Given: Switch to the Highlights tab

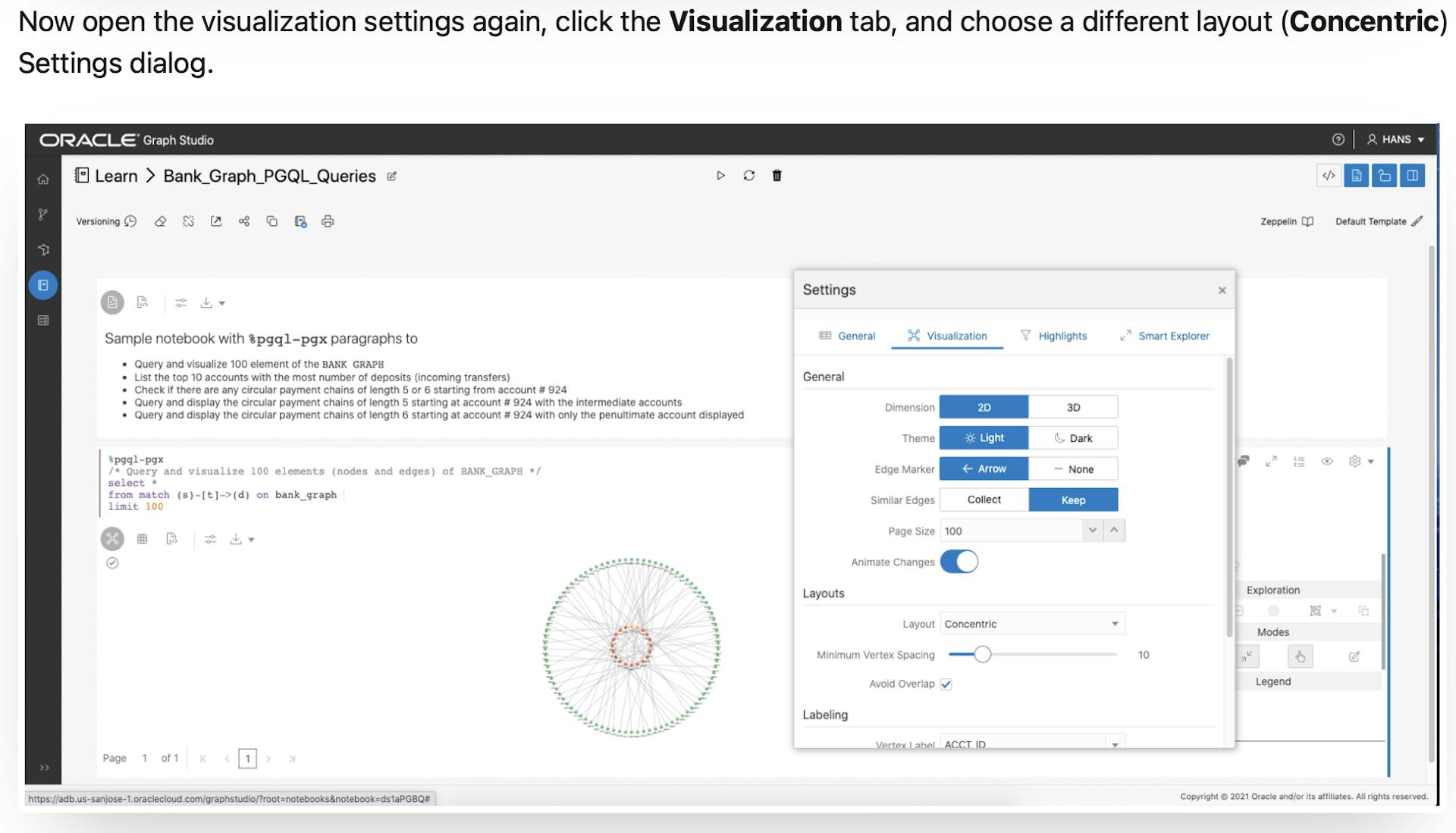Looking at the screenshot, I should pos(1062,336).
